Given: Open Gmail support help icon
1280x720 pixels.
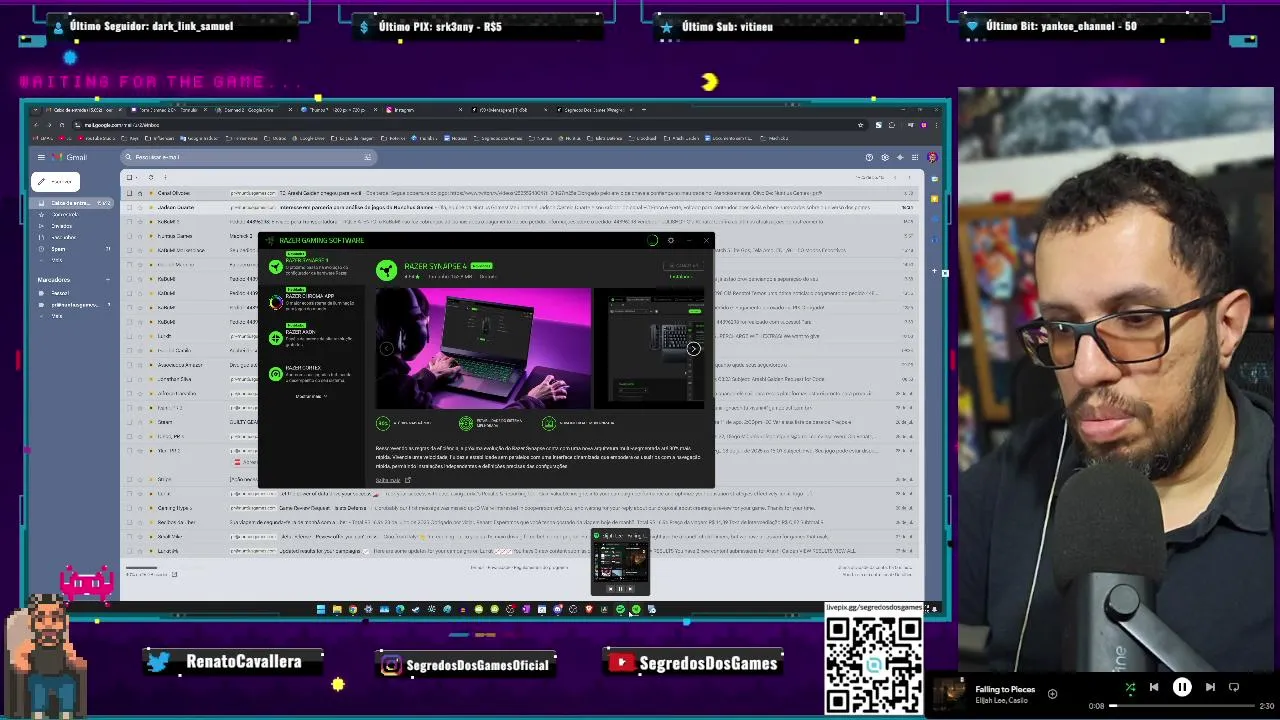Looking at the screenshot, I should tap(869, 157).
